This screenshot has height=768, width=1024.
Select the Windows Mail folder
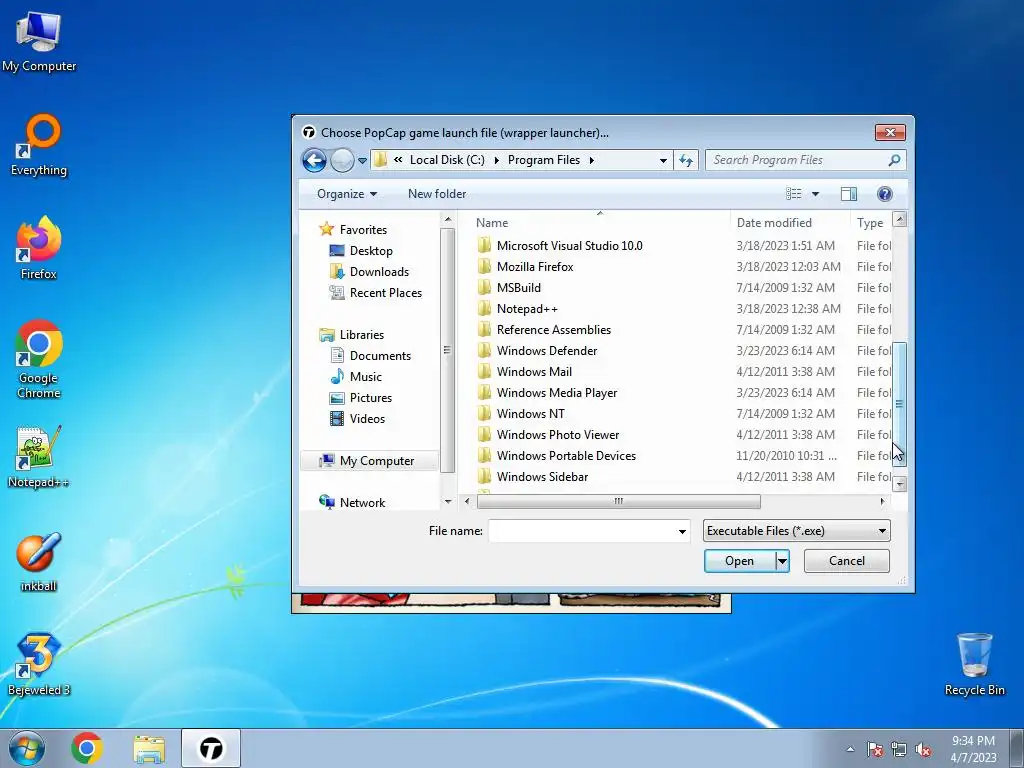[x=534, y=372]
